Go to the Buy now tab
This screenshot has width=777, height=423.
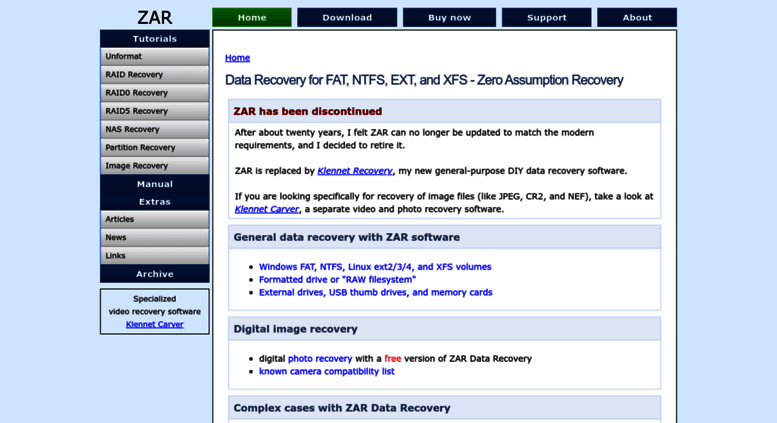click(x=449, y=17)
